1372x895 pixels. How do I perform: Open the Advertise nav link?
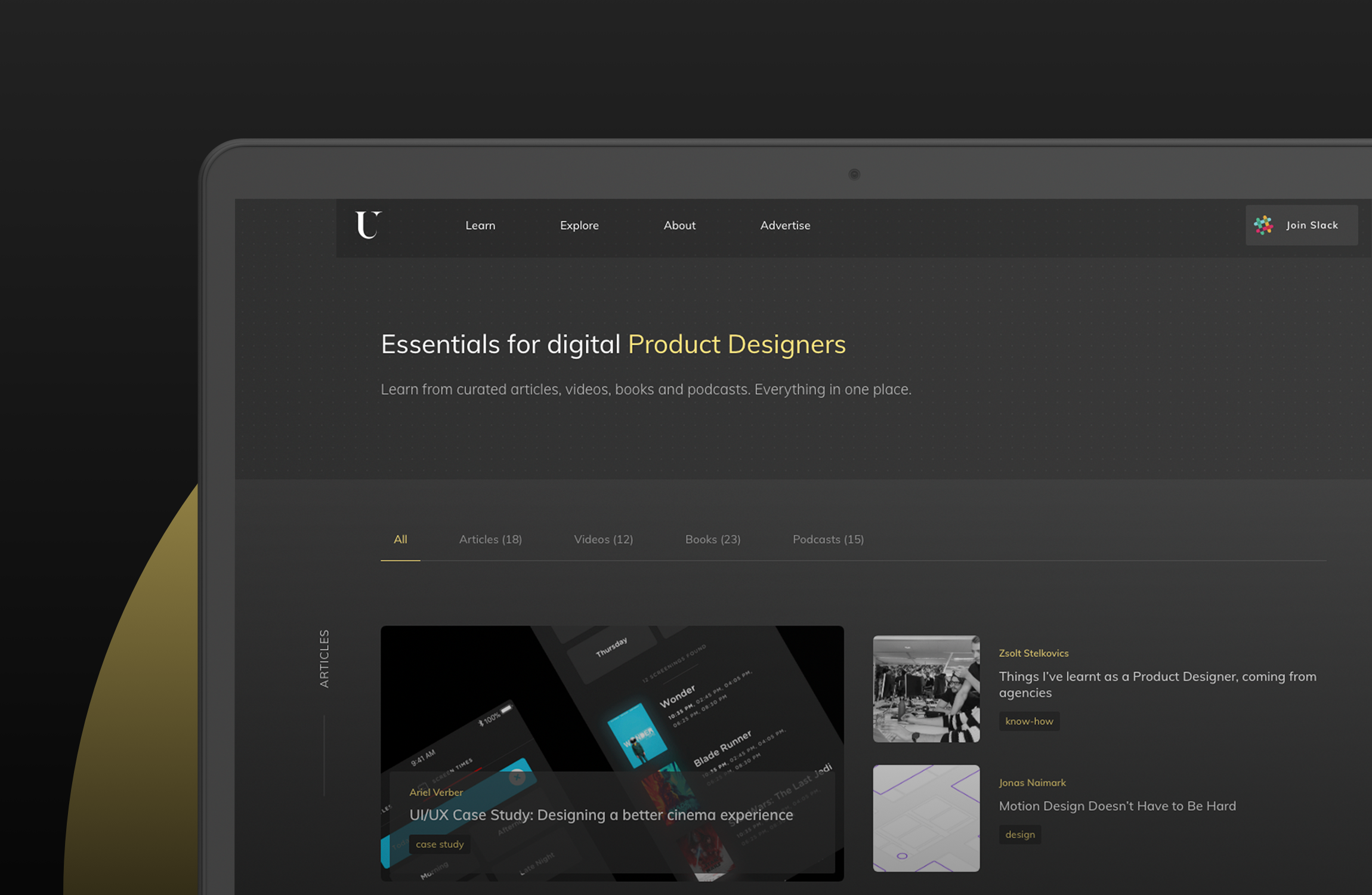(785, 226)
